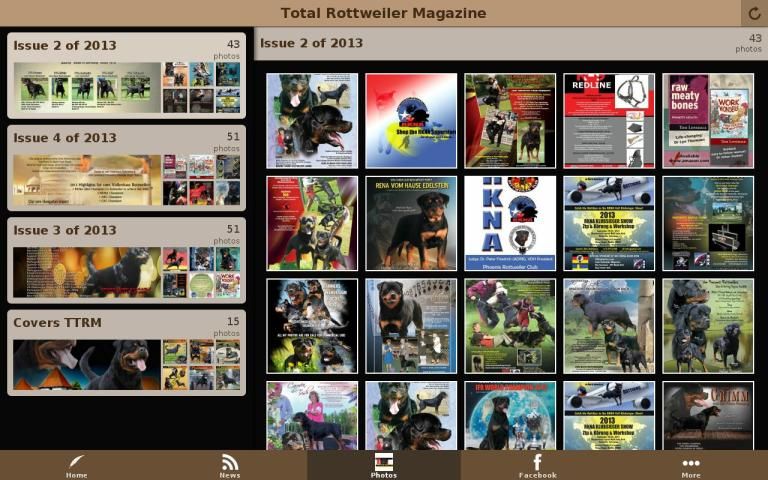Screen dimensions: 768x480
Task: View the photo of woman in pink shirt
Action: (312, 415)
